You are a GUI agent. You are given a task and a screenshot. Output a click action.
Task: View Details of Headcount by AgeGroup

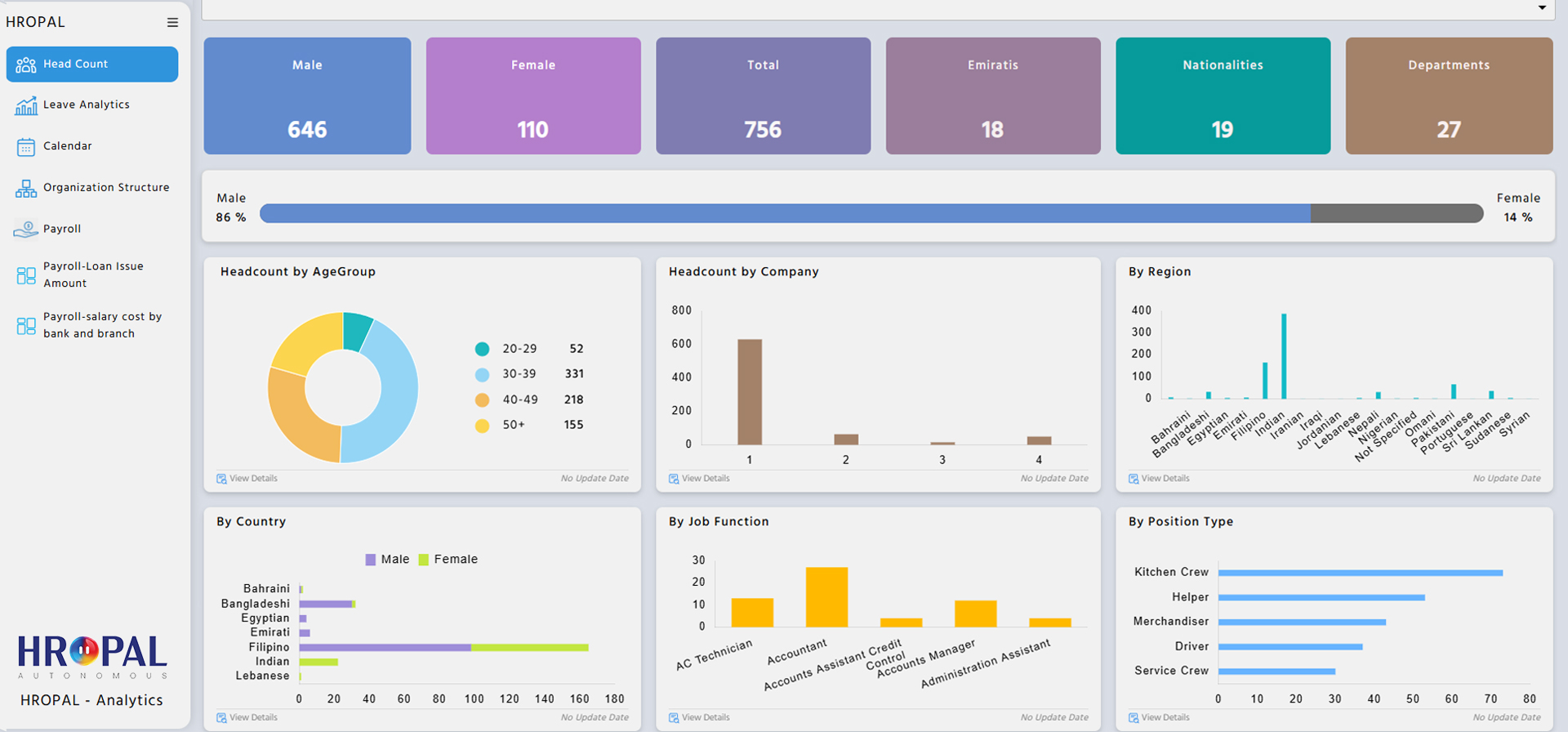253,479
